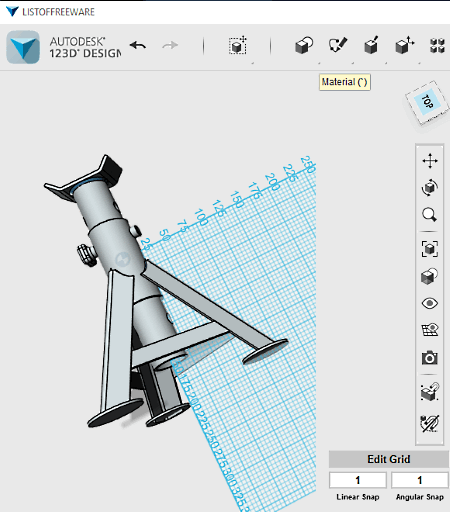
Task: Toggle the grid visibility icon
Action: pos(430,330)
